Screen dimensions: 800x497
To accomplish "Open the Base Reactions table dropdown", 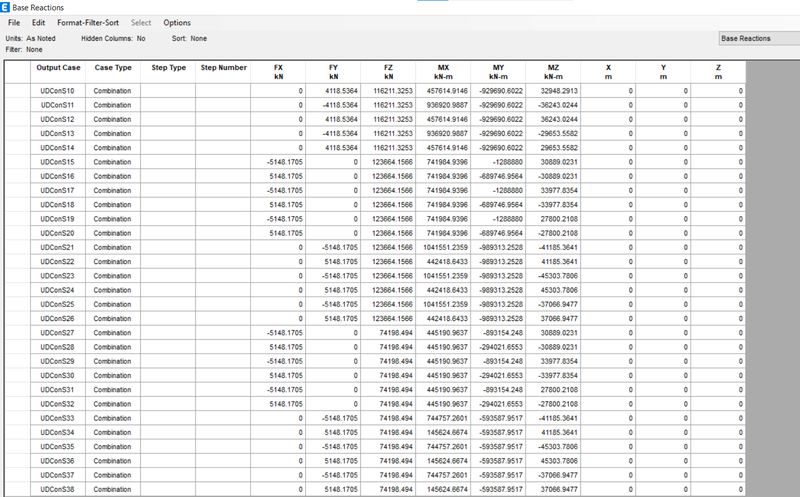I will [759, 38].
